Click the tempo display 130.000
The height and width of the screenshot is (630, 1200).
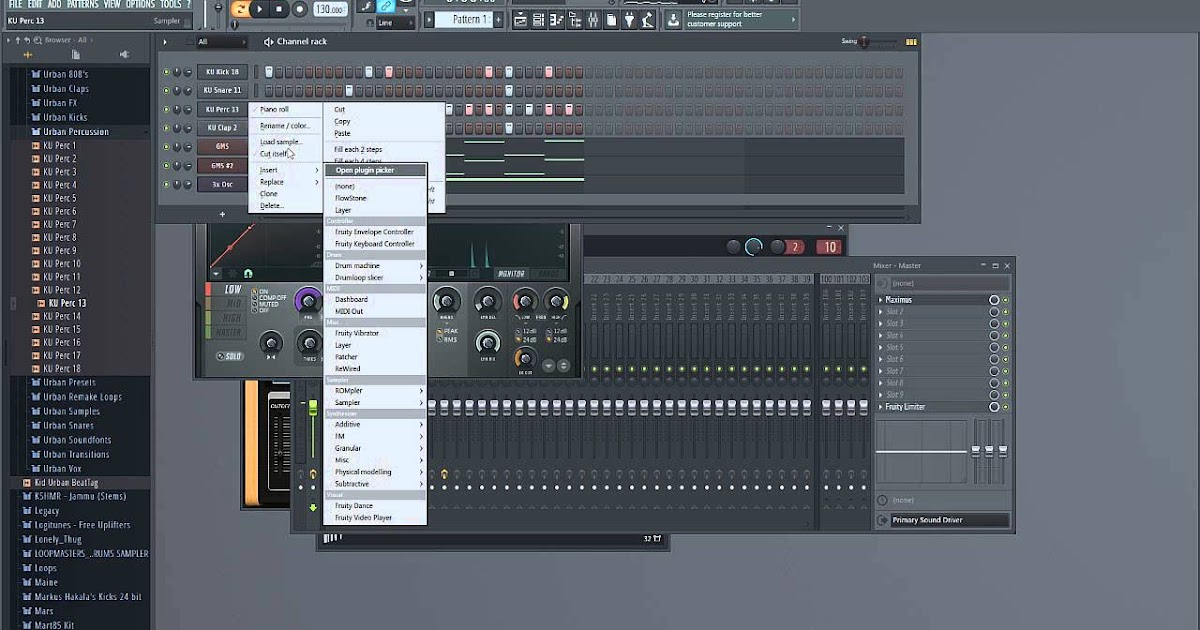coord(329,9)
